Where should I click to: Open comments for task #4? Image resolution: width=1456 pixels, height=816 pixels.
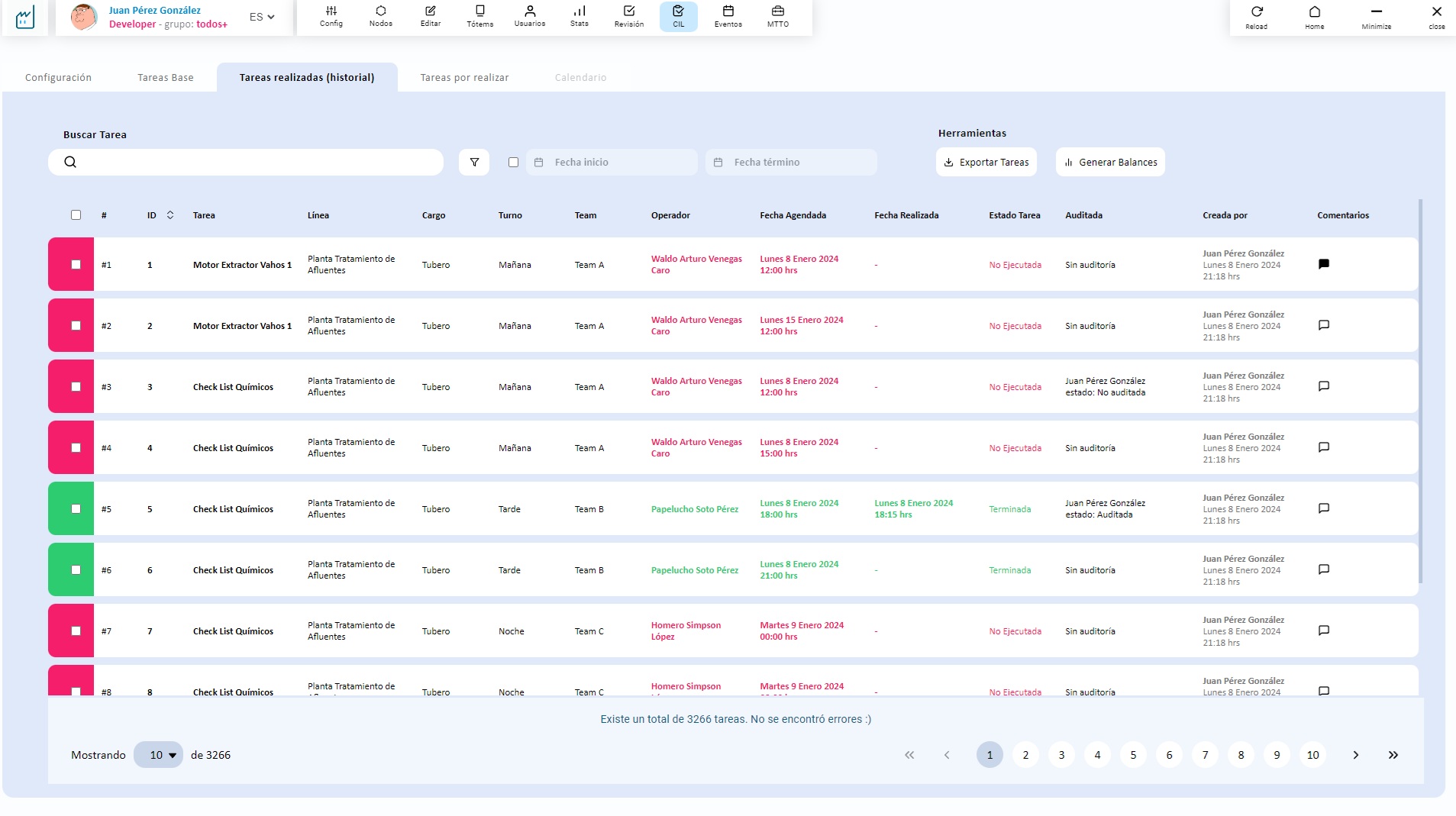pyautogui.click(x=1324, y=447)
